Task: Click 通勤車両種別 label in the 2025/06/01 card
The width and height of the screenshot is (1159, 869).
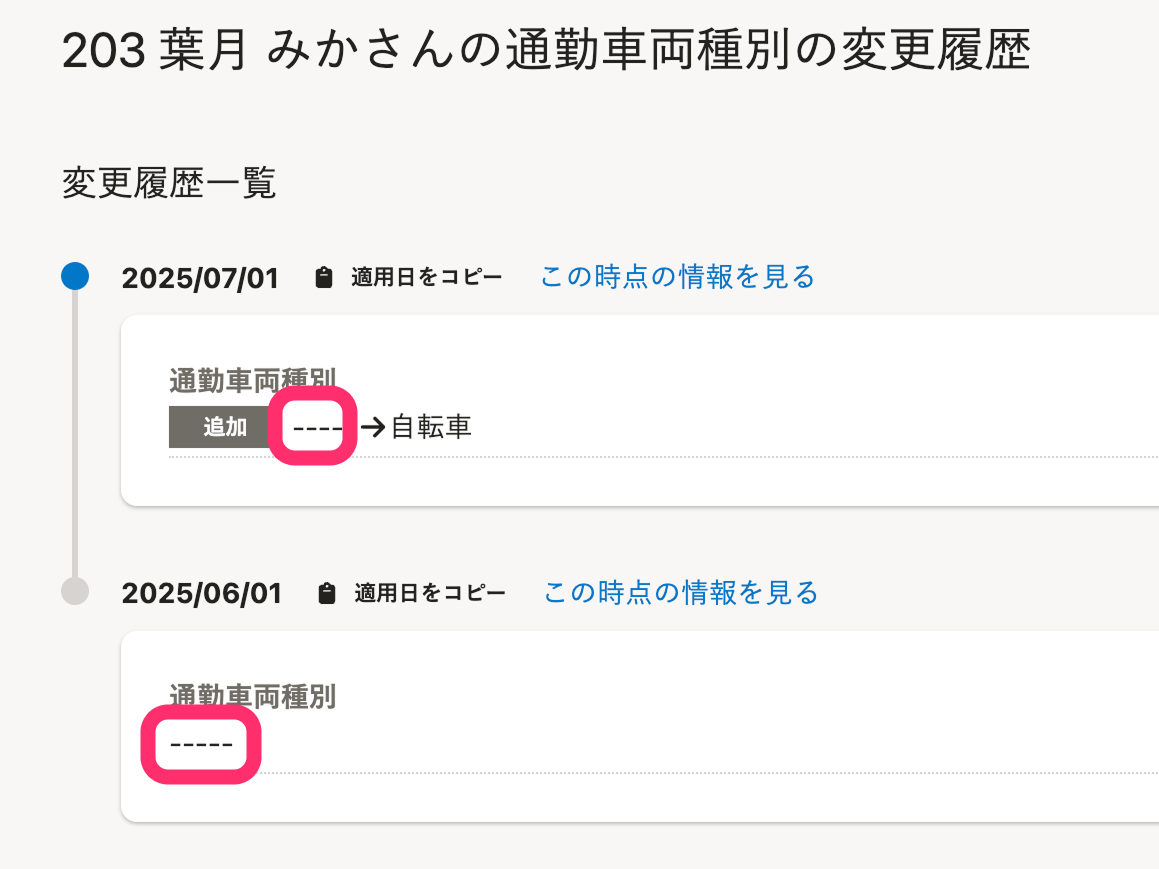Action: point(252,696)
